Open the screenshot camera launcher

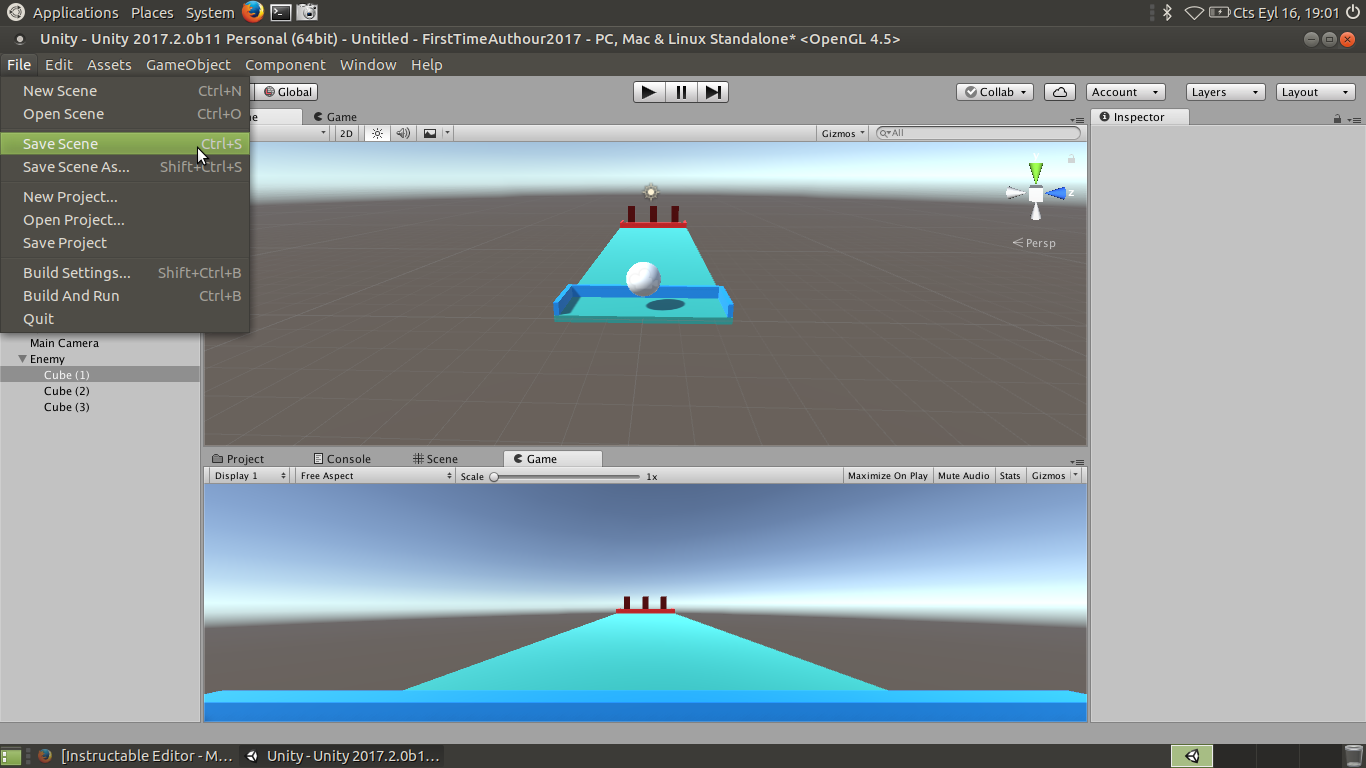coord(308,12)
